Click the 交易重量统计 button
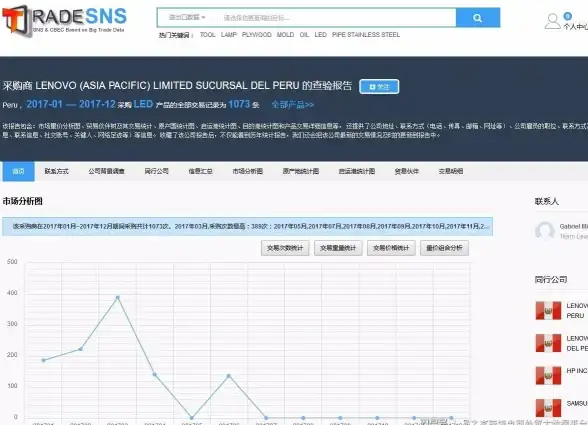Viewport: 588px width, 425px height. pos(338,248)
